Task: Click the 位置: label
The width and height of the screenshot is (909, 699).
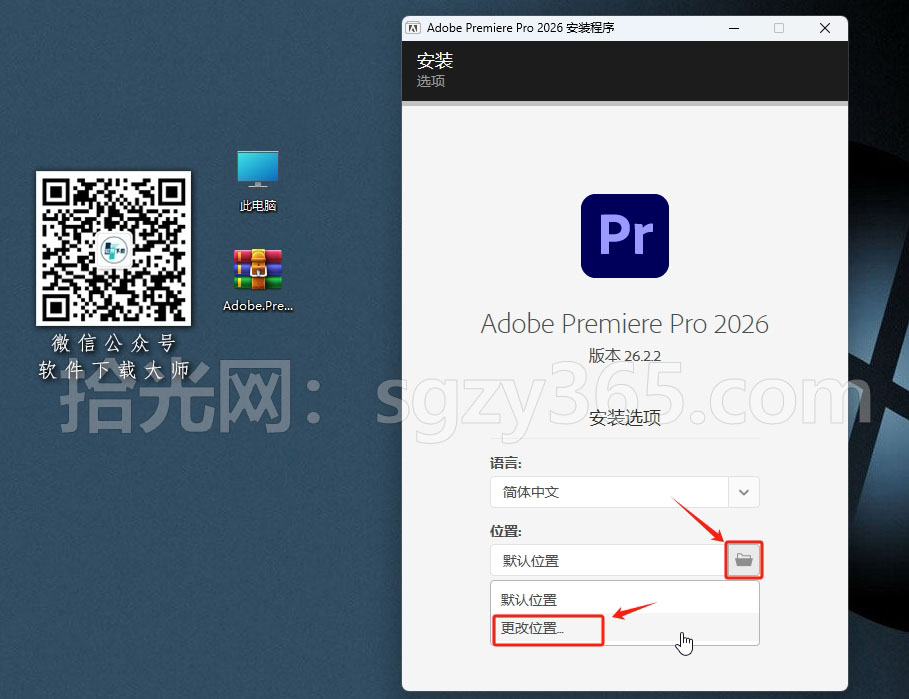Action: 506,531
